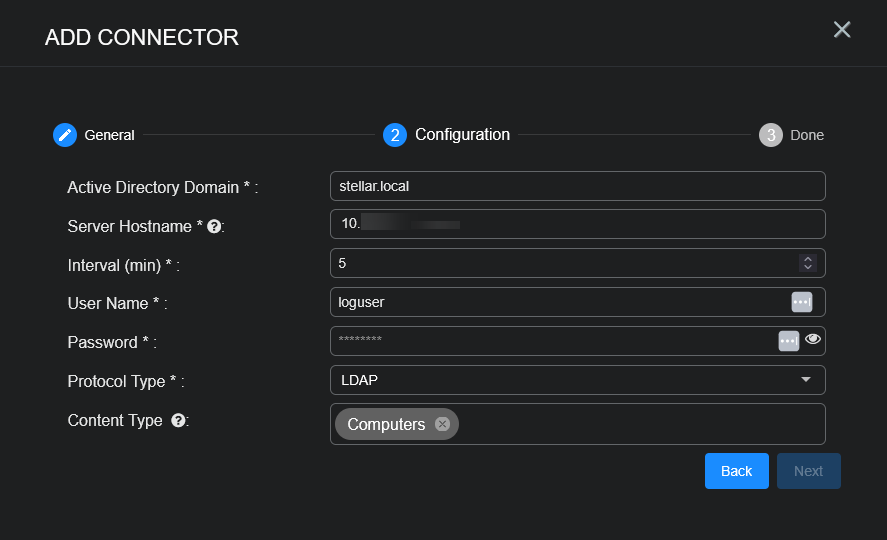Open the Server Hostname help tooltip icon
887x540 pixels.
point(213,227)
